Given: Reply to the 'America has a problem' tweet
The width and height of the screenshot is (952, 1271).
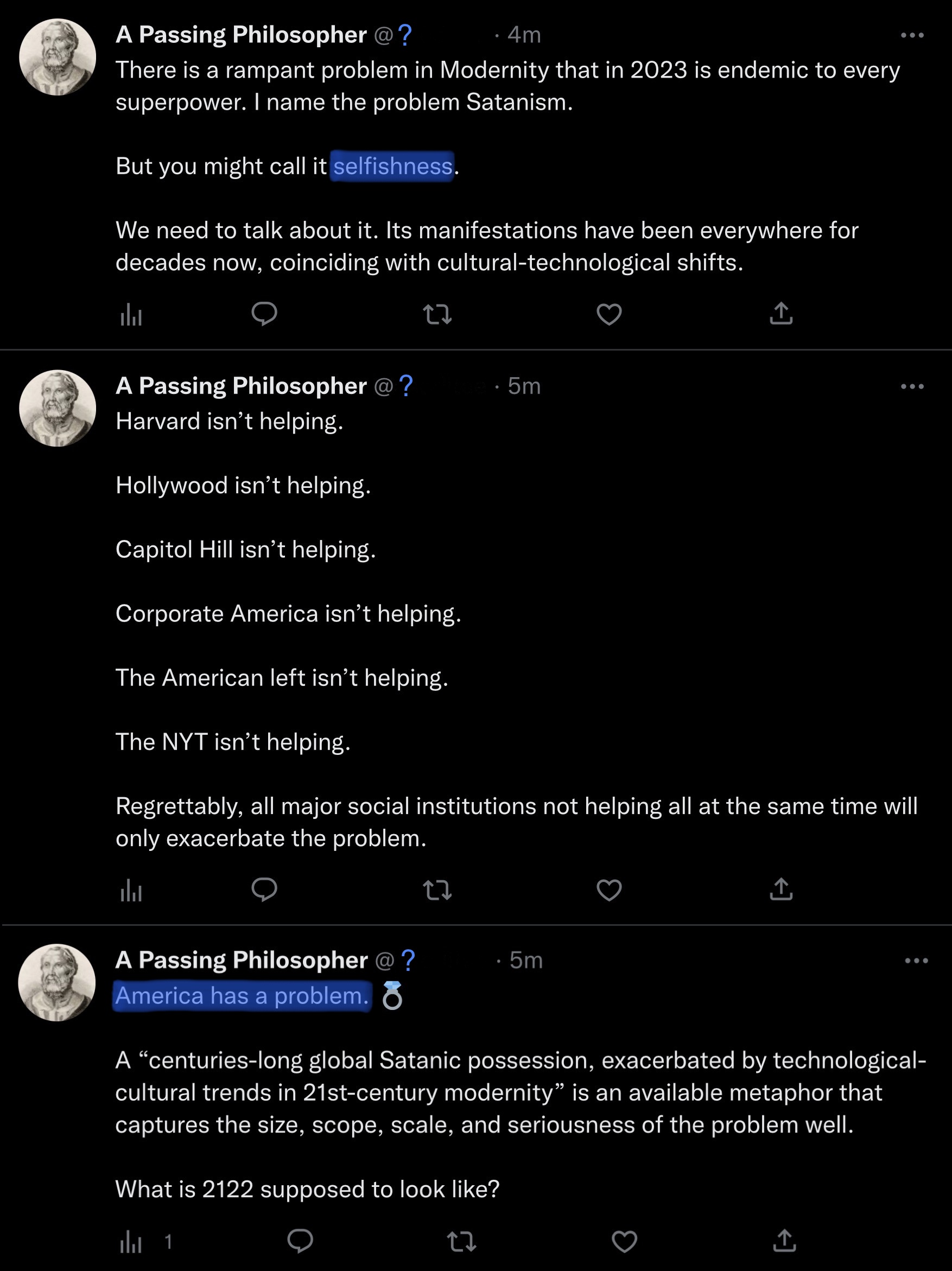Looking at the screenshot, I should point(300,1241).
